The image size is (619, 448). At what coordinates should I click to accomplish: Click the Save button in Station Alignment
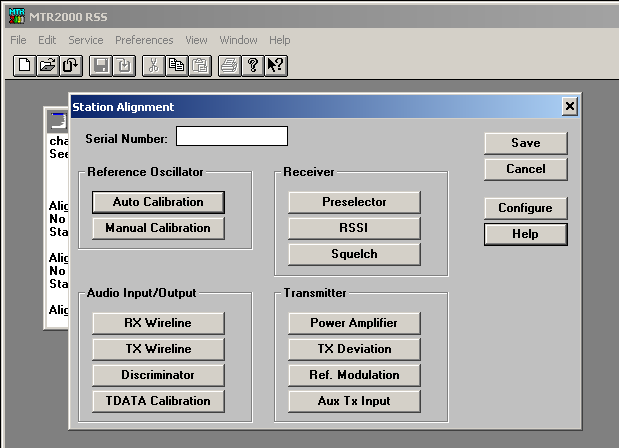pyautogui.click(x=526, y=143)
